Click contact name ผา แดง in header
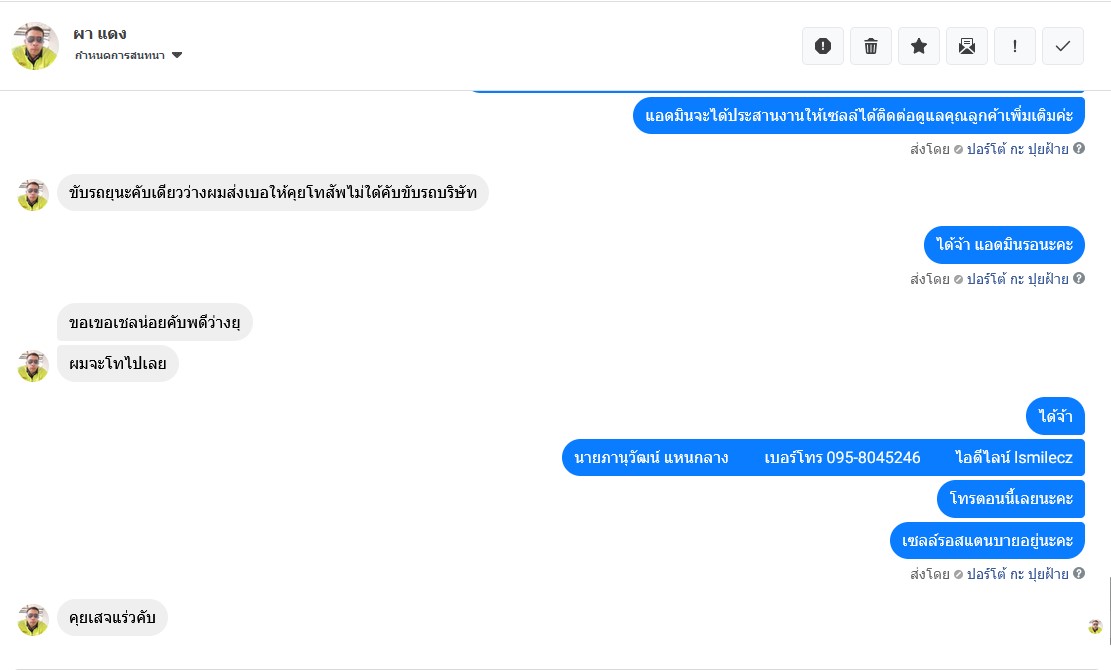 click(100, 34)
